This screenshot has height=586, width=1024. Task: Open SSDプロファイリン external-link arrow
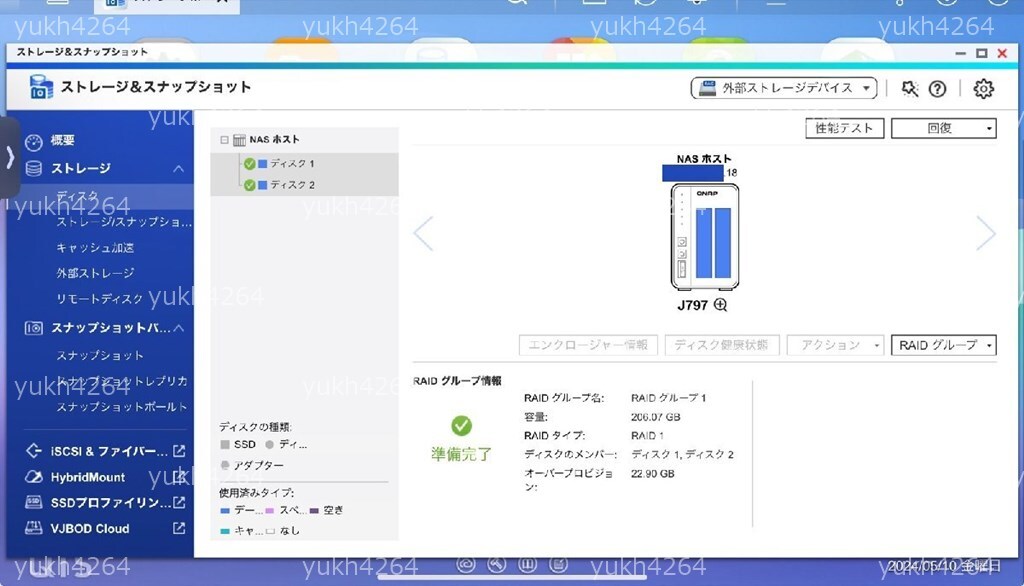click(x=179, y=502)
